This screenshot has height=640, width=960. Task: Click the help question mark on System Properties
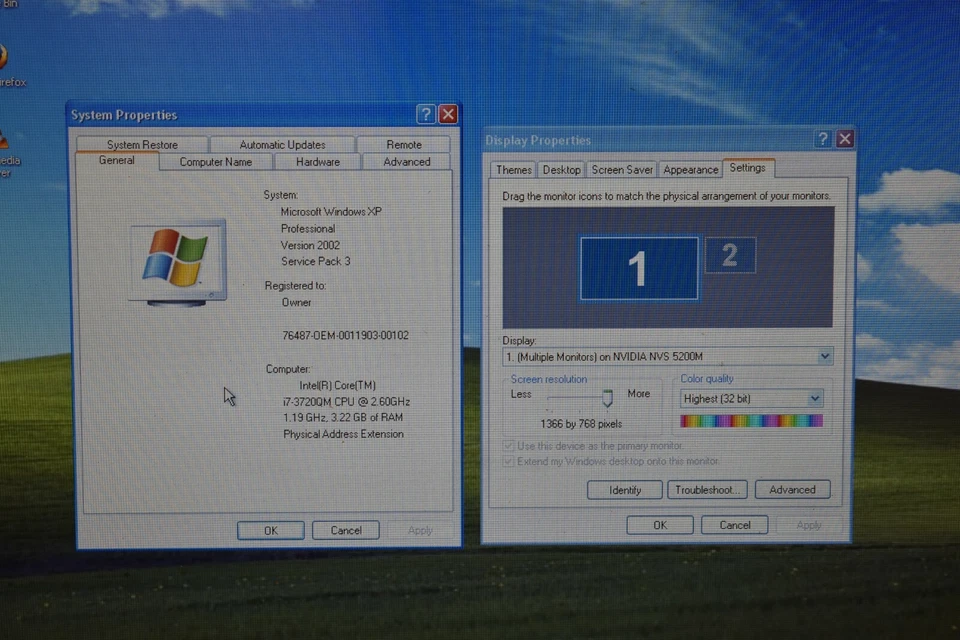pyautogui.click(x=425, y=114)
